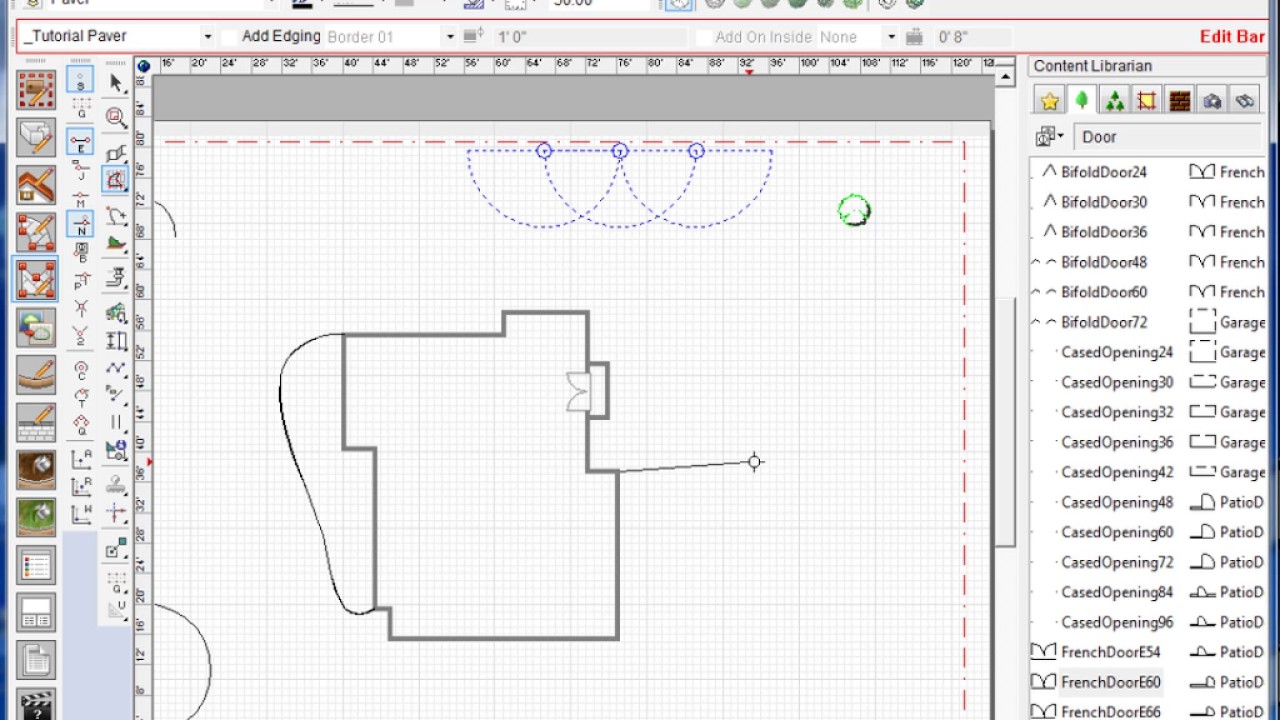Select the dimension measurement tool
The width and height of the screenshot is (1280, 720).
(117, 341)
